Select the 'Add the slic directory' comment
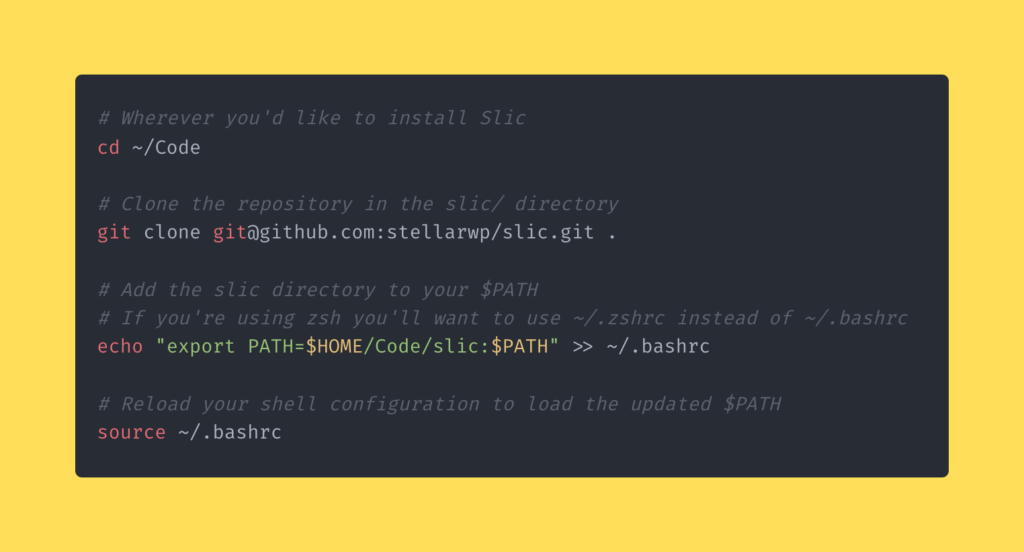This screenshot has width=1024, height=552. click(x=318, y=290)
